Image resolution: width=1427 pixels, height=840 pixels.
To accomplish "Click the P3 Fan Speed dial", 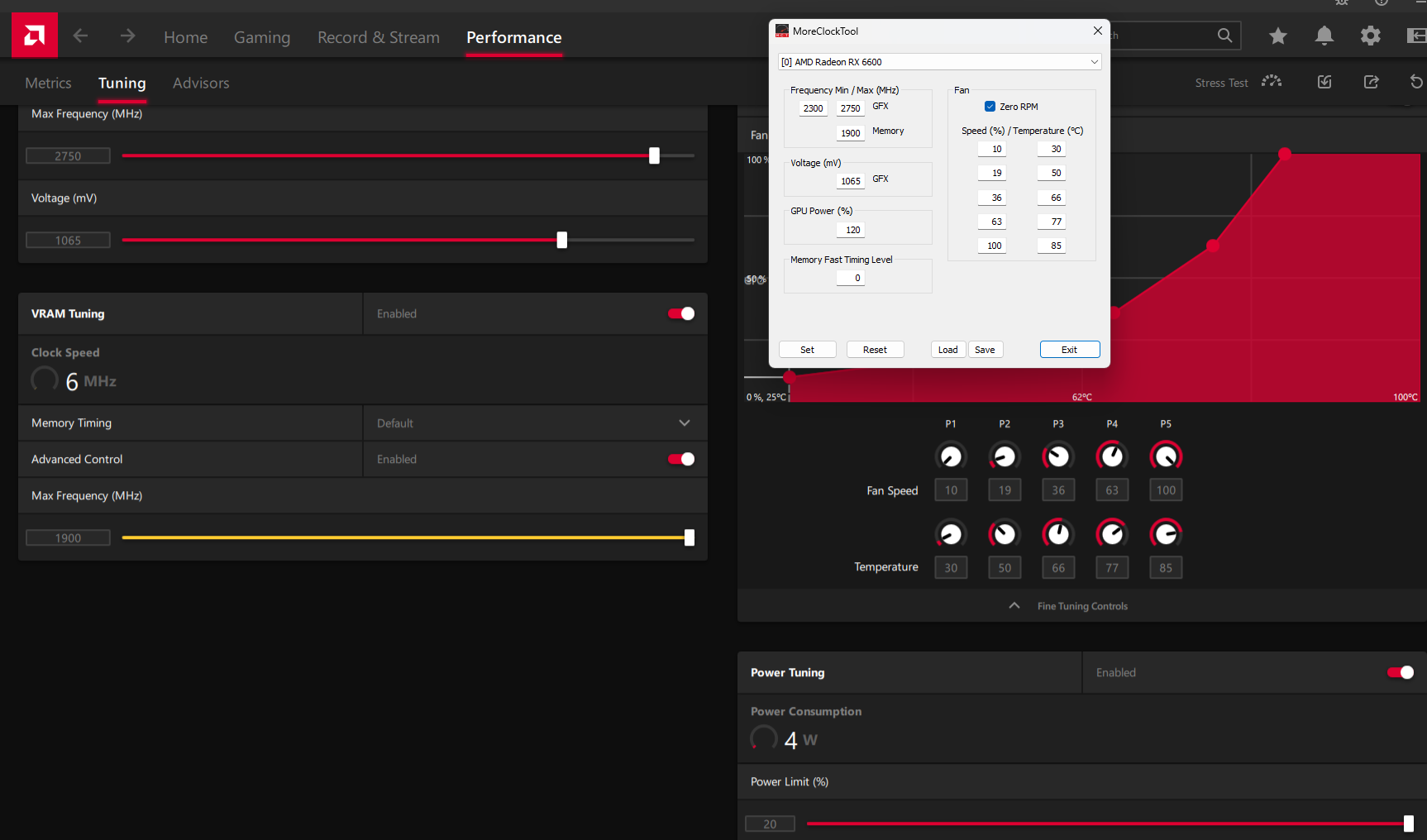I will [1058, 456].
